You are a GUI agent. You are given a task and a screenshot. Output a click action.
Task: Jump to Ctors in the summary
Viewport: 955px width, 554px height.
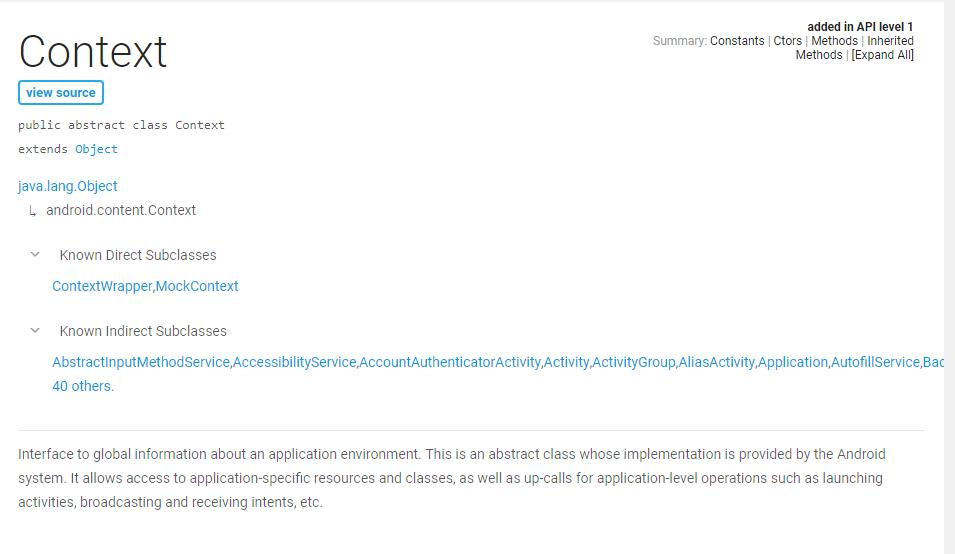[x=787, y=41]
